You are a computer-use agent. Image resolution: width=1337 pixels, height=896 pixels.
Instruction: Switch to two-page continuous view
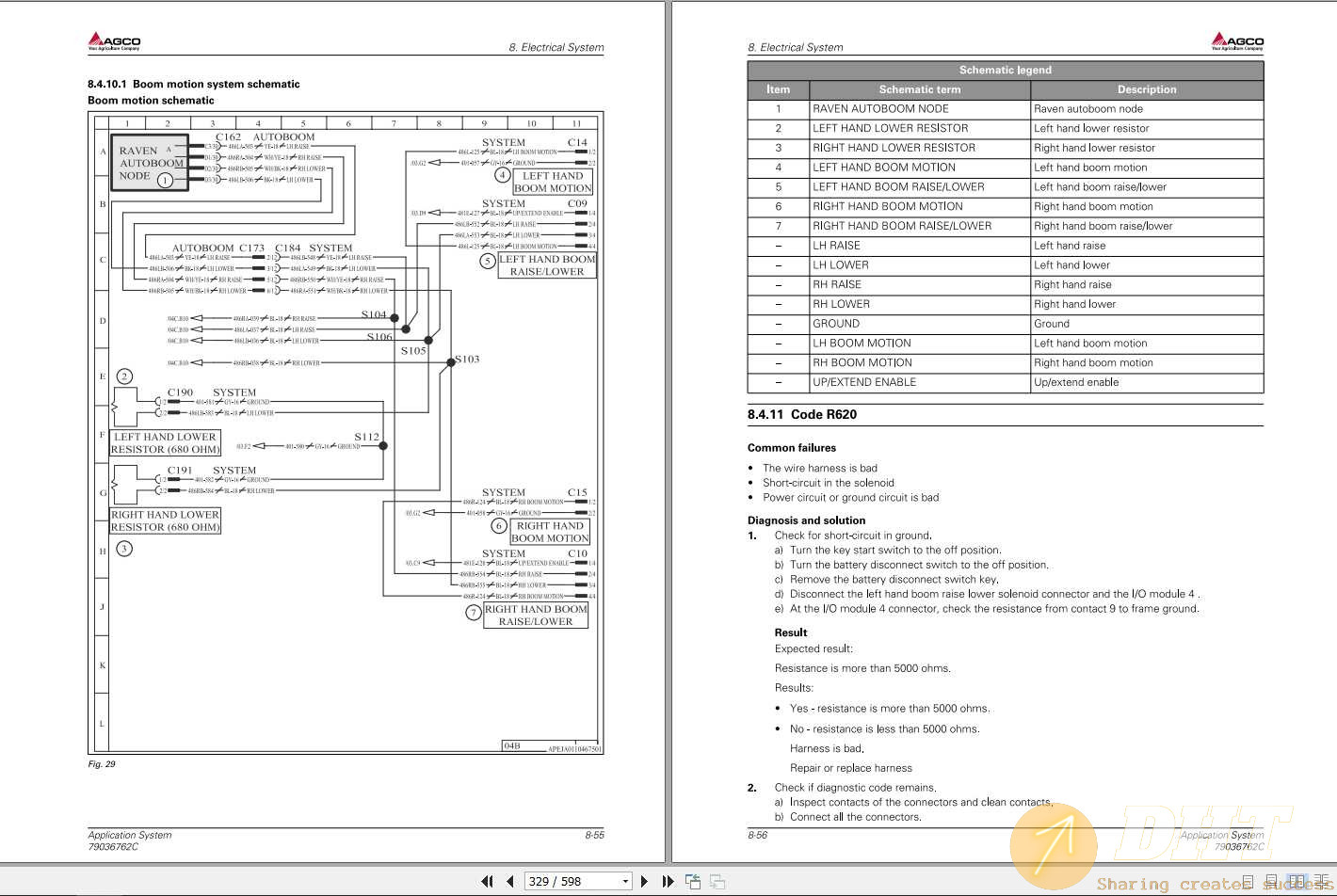[1322, 881]
